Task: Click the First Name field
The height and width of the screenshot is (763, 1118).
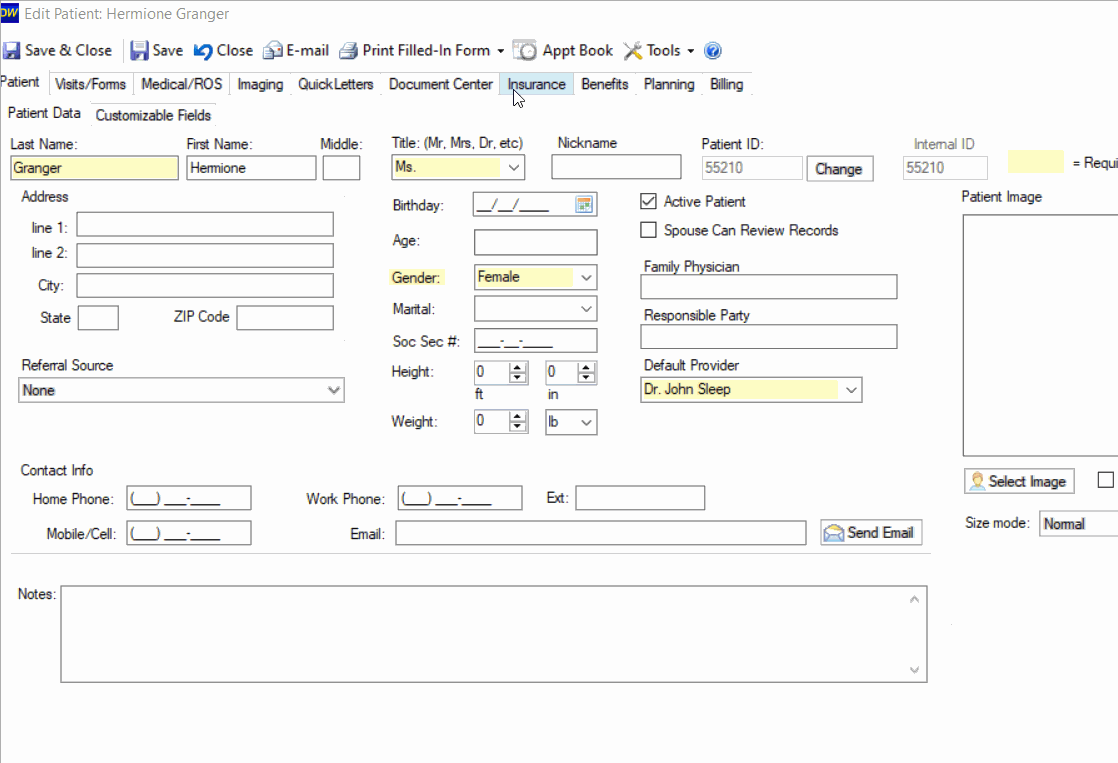Action: 251,168
